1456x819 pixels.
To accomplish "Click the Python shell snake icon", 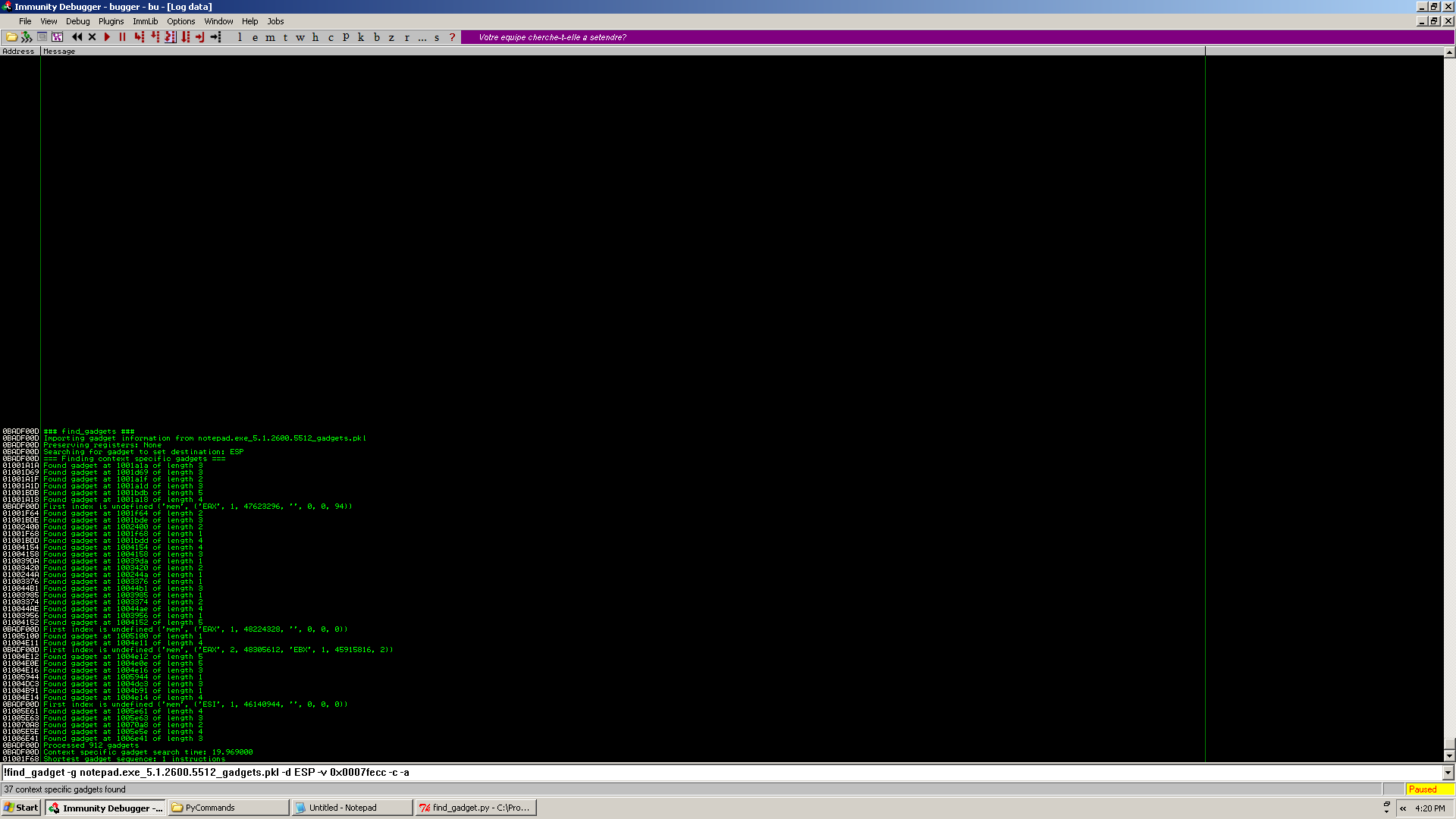I will tap(27, 37).
